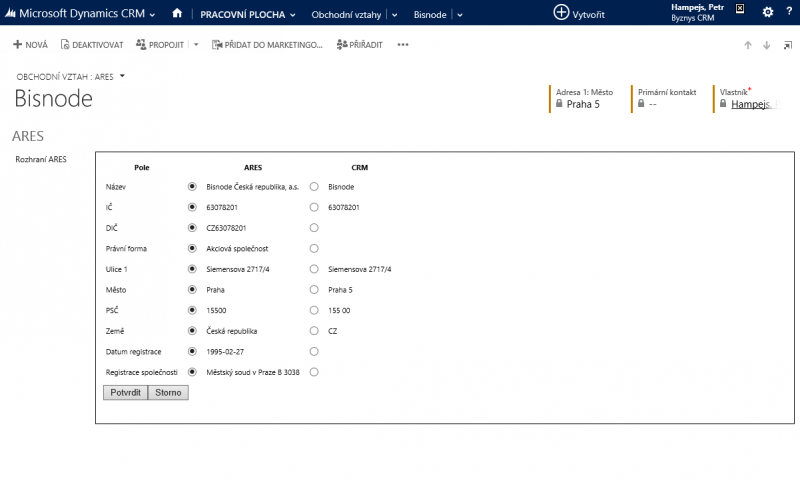Select CRM value Praha 5

click(x=314, y=290)
